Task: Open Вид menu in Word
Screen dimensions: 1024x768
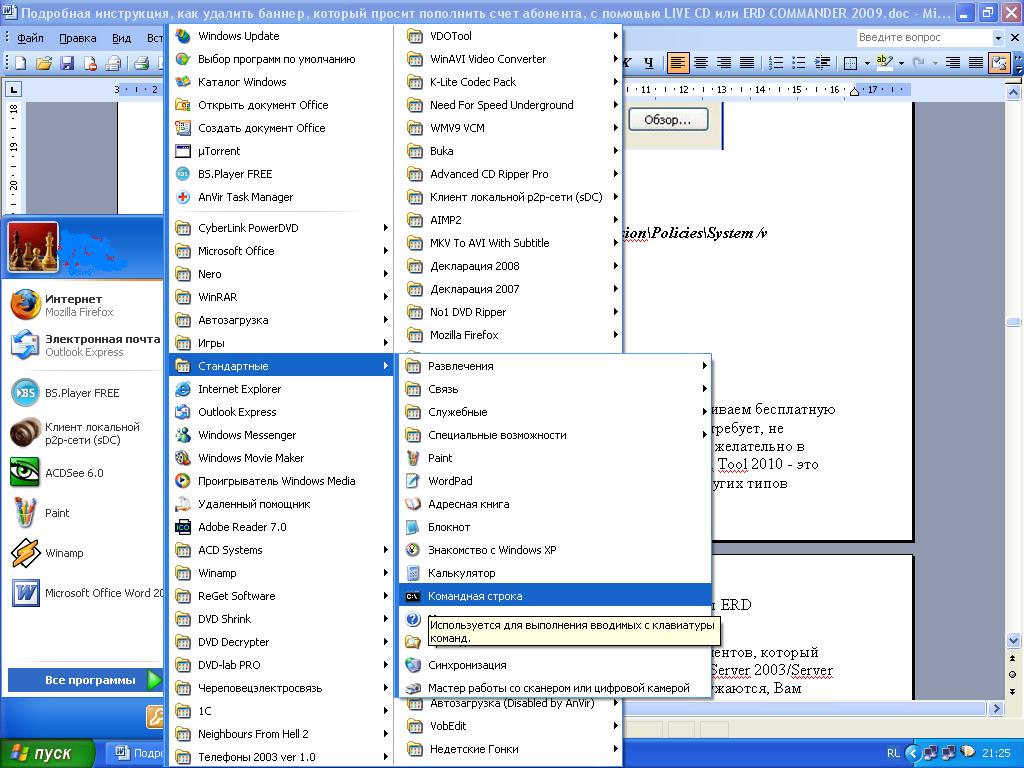Action: click(121, 38)
